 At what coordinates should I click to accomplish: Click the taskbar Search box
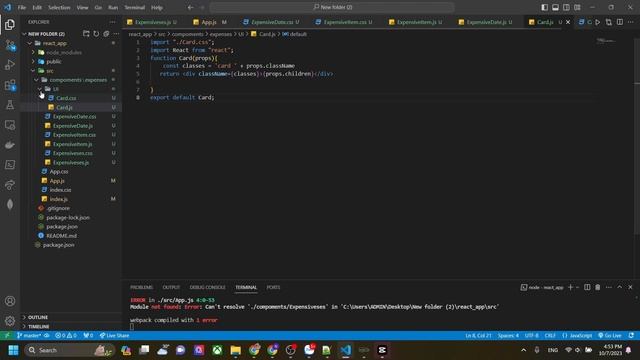tap(69, 350)
